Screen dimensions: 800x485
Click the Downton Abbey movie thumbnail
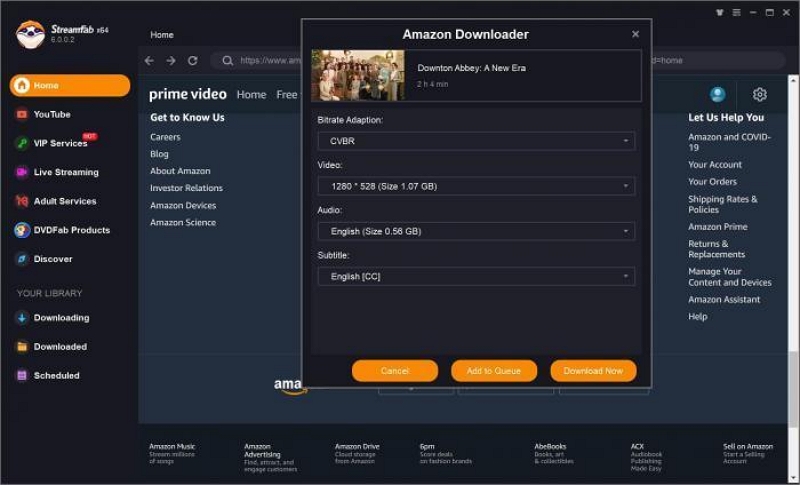358,75
